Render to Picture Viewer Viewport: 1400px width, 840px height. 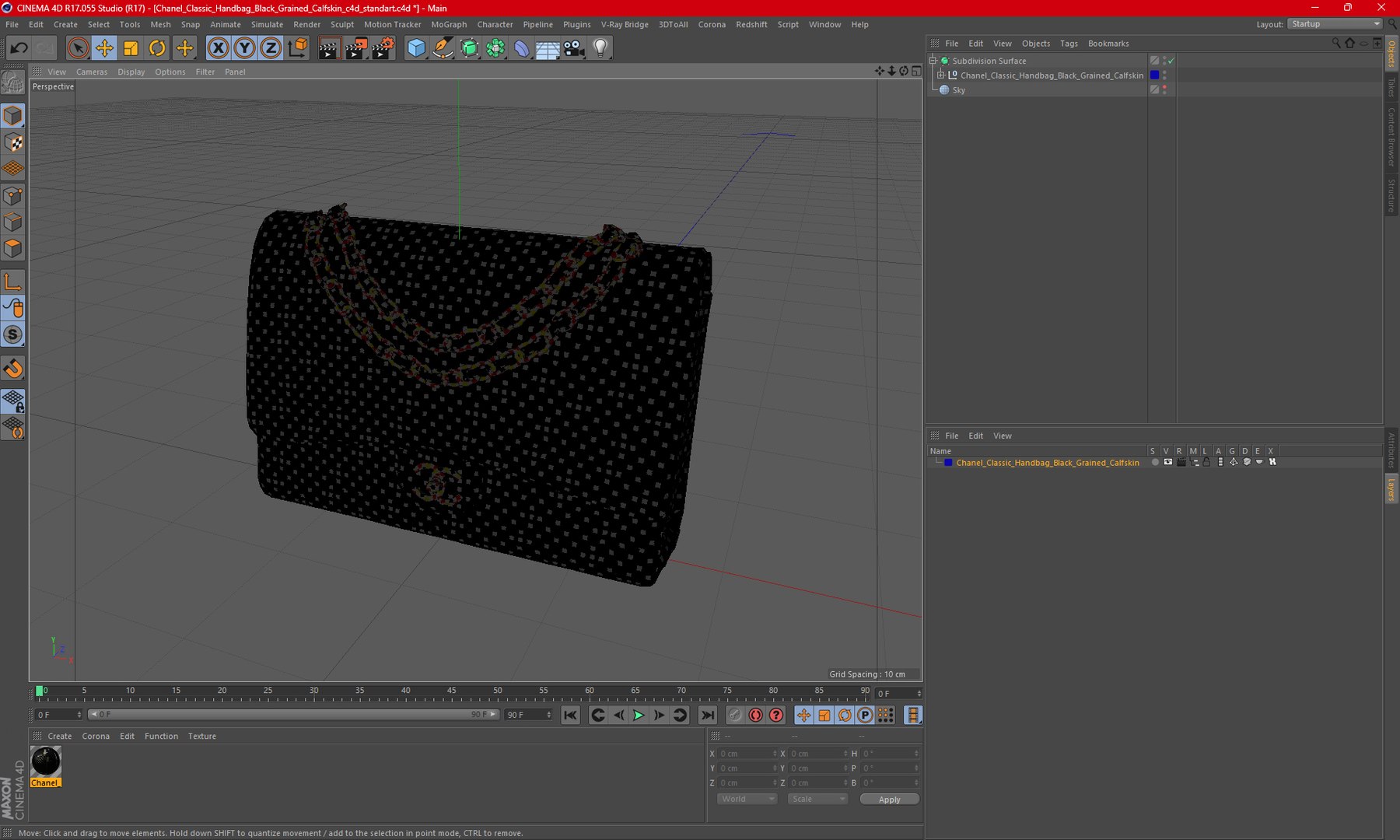coord(355,48)
